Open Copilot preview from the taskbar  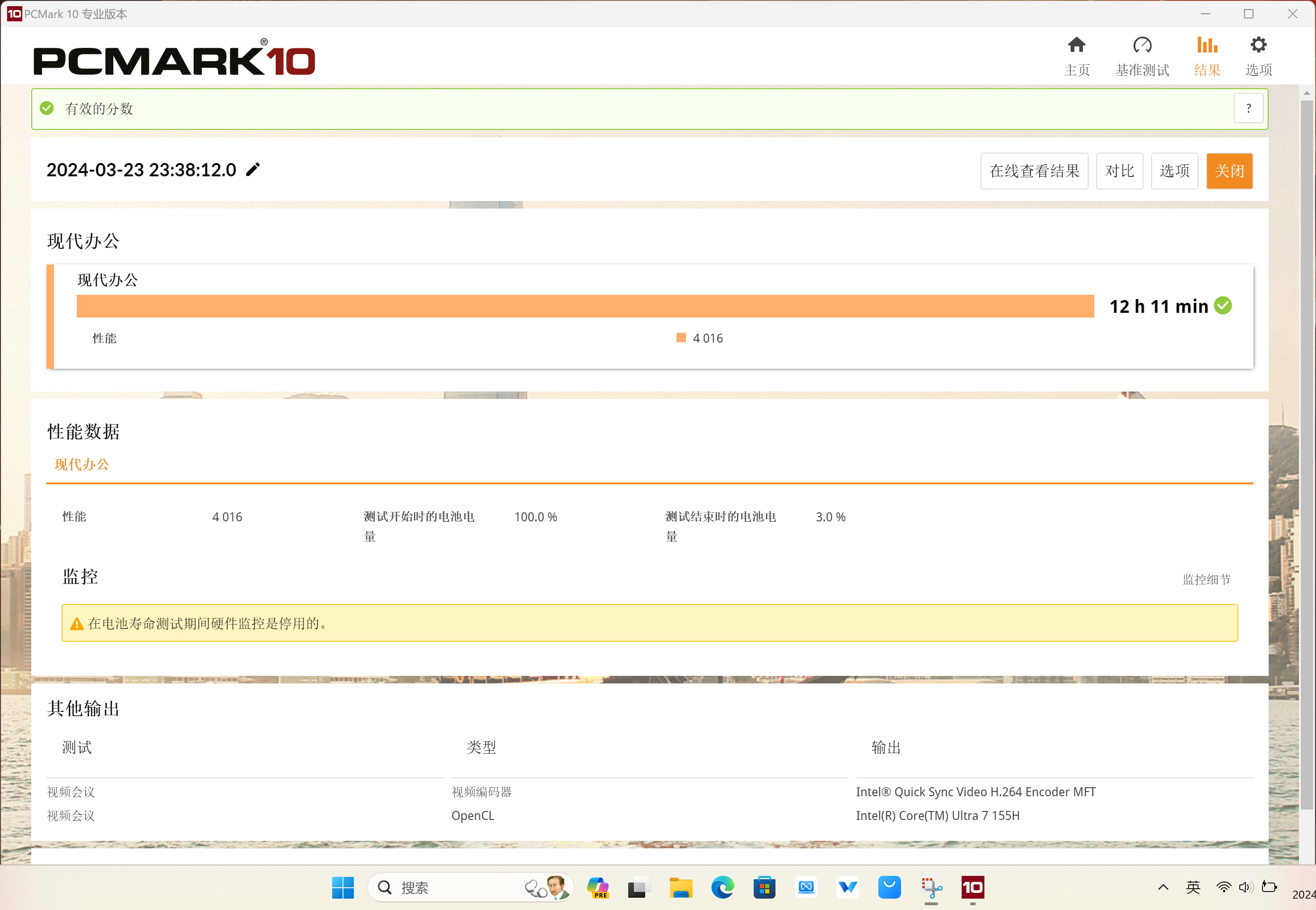click(x=597, y=887)
